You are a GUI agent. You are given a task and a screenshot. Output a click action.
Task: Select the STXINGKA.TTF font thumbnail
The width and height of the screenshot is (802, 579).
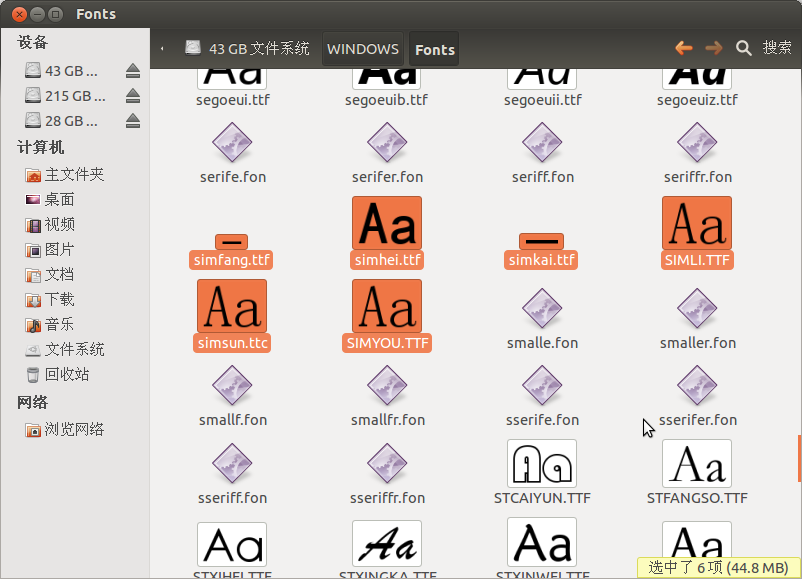coord(387,544)
